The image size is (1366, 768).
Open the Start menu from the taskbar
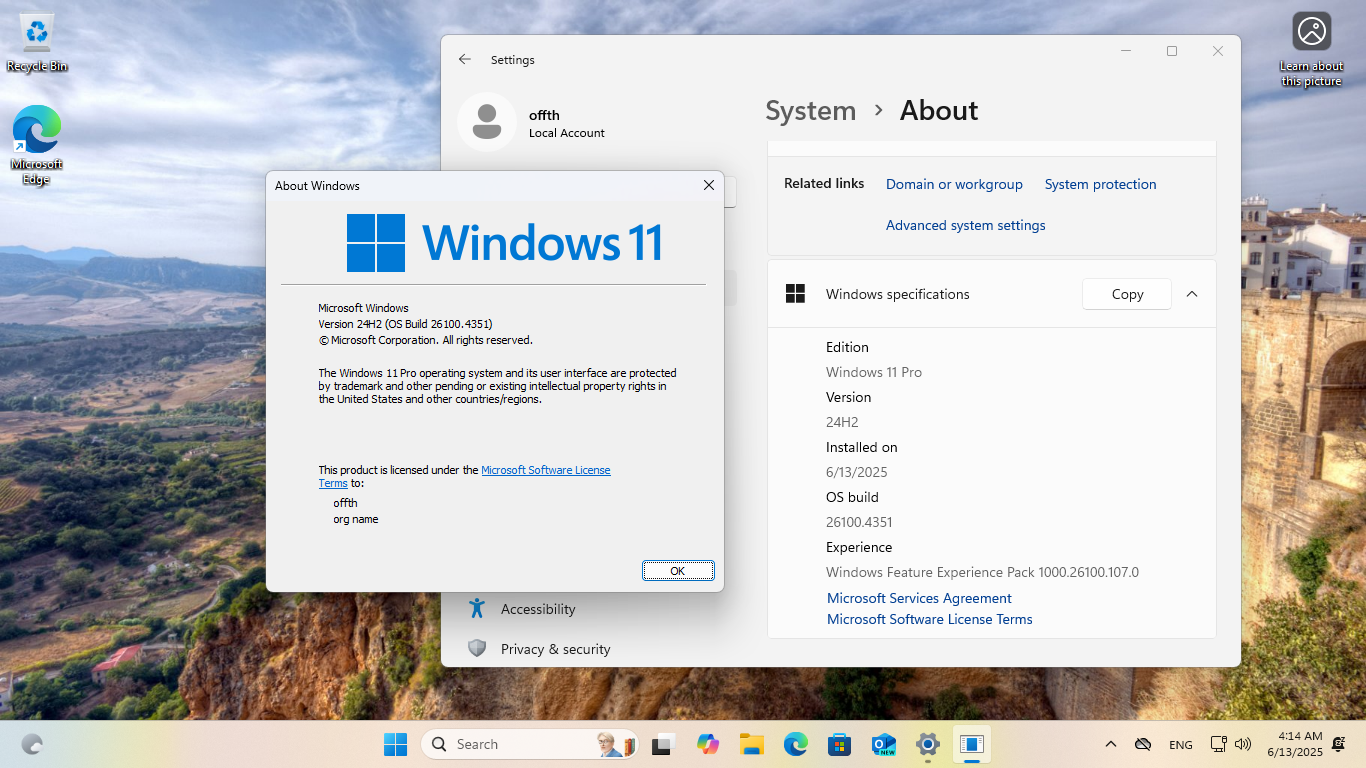tap(396, 744)
